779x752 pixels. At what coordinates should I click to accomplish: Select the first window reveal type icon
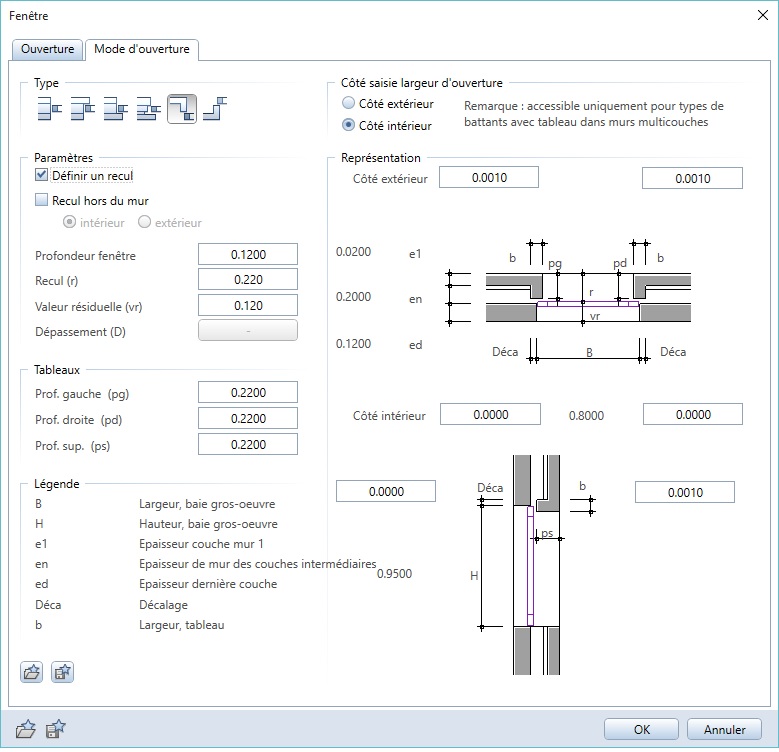49,109
